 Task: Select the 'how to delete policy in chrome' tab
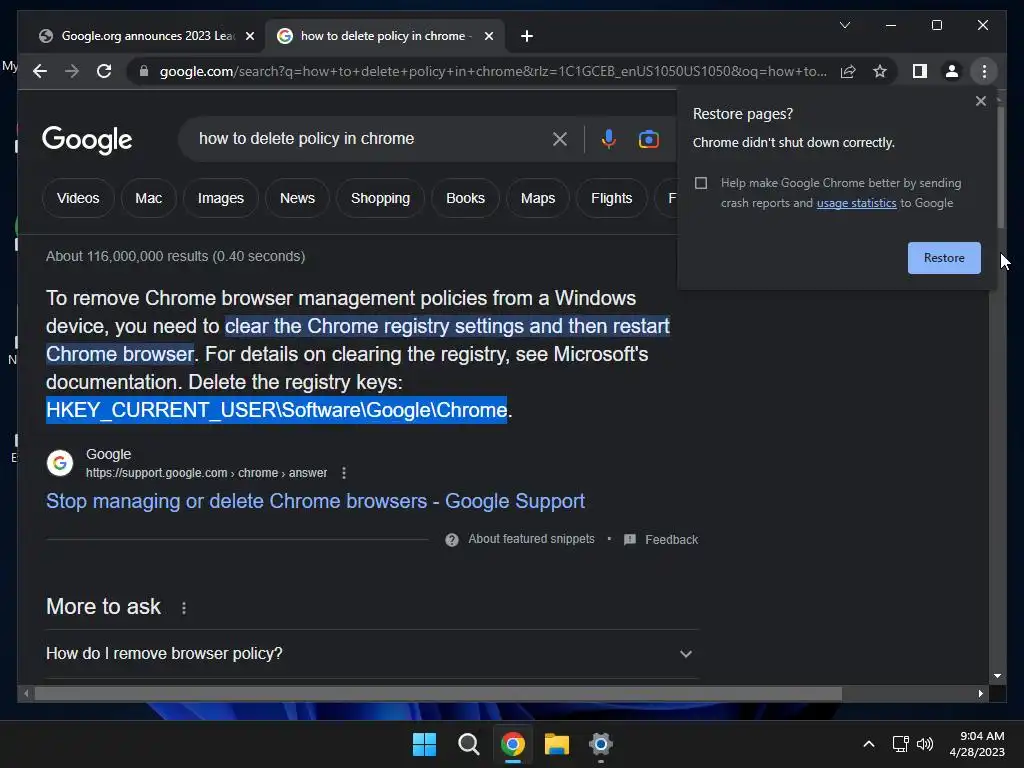point(384,36)
